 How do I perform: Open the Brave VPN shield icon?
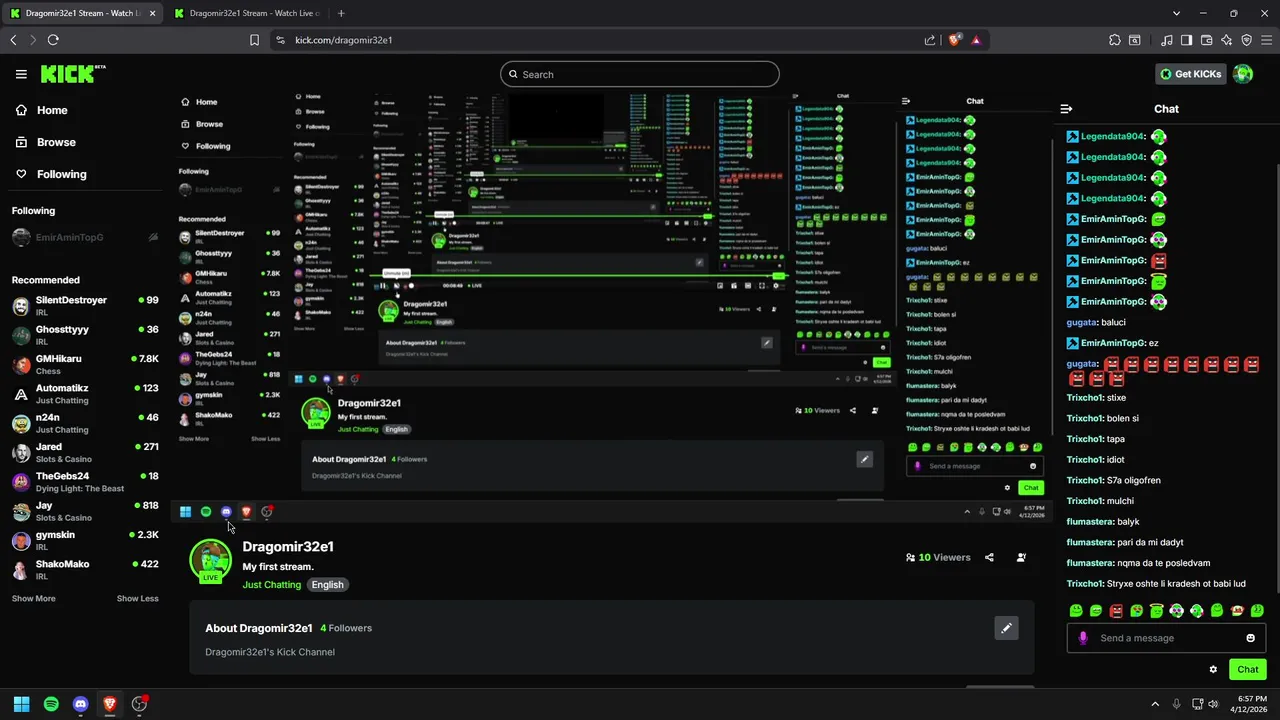click(x=1246, y=40)
